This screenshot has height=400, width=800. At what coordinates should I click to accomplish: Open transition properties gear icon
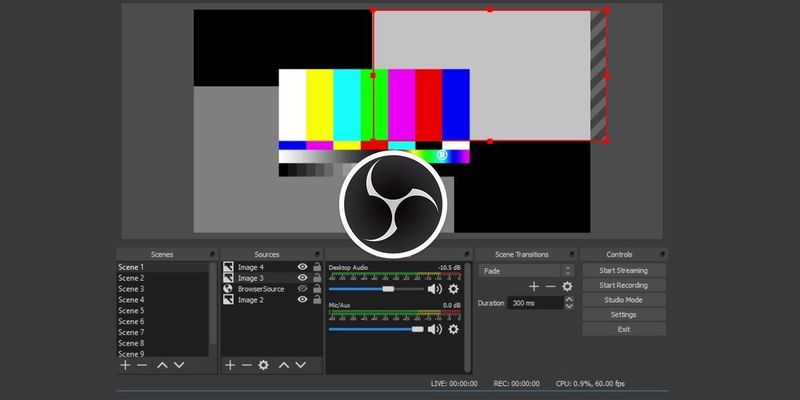[x=567, y=286]
